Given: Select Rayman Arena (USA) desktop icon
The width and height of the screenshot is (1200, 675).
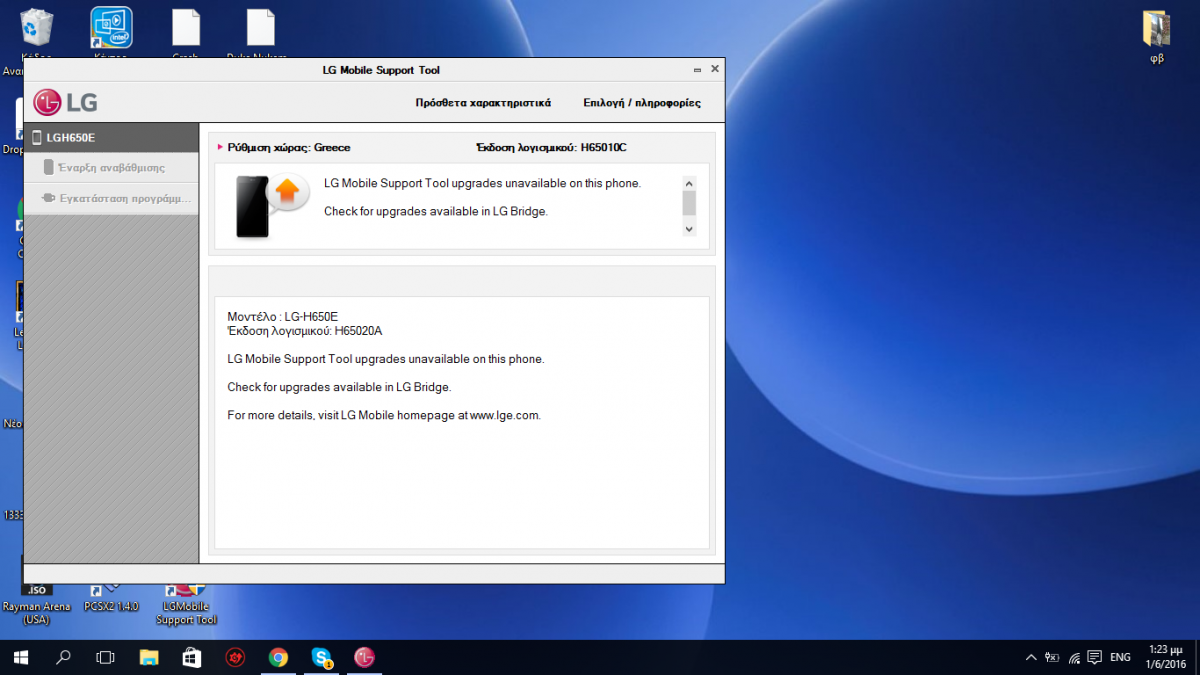Looking at the screenshot, I should click(37, 605).
